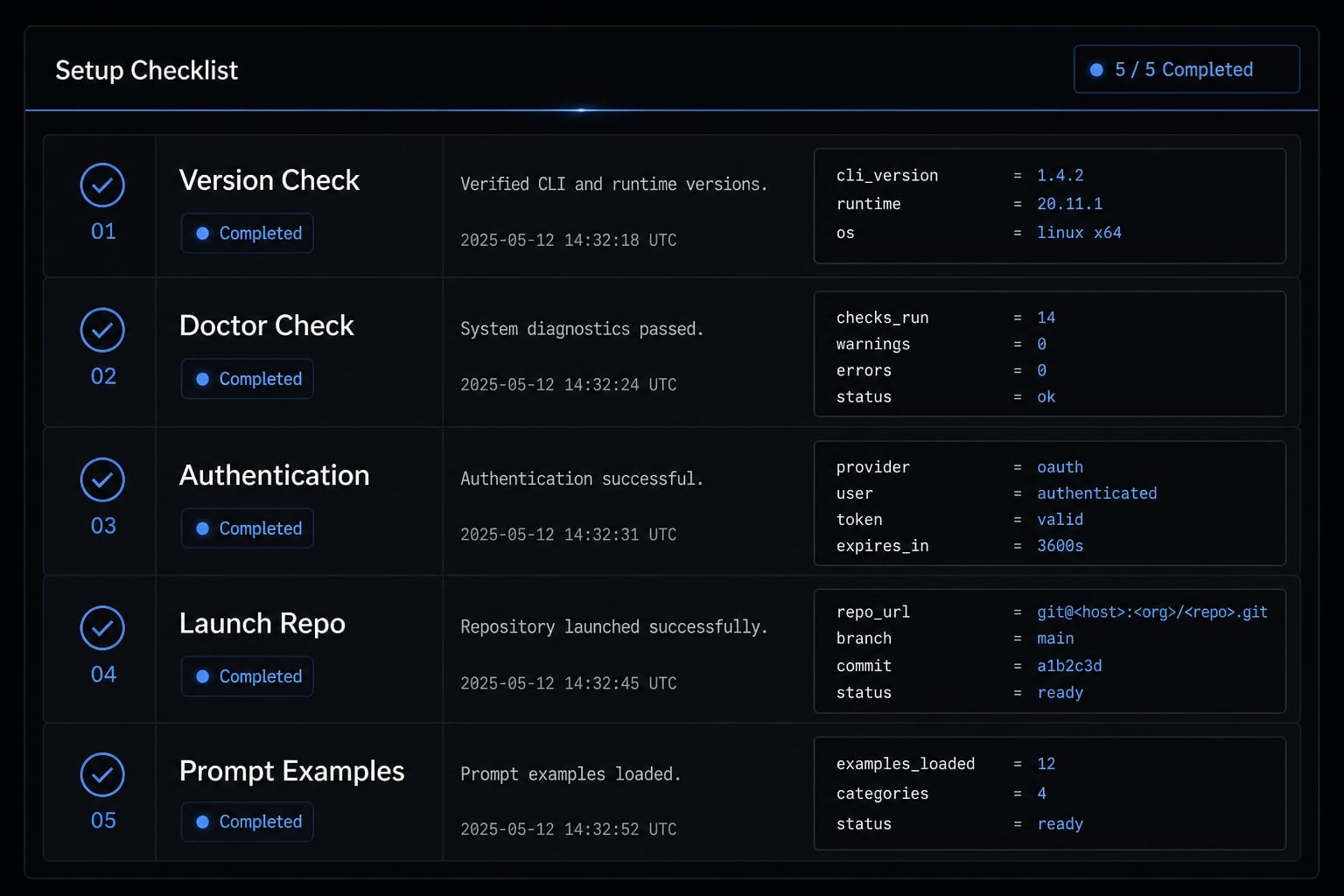
Task: Click the Prompt Examples status value ready
Action: coord(1060,824)
